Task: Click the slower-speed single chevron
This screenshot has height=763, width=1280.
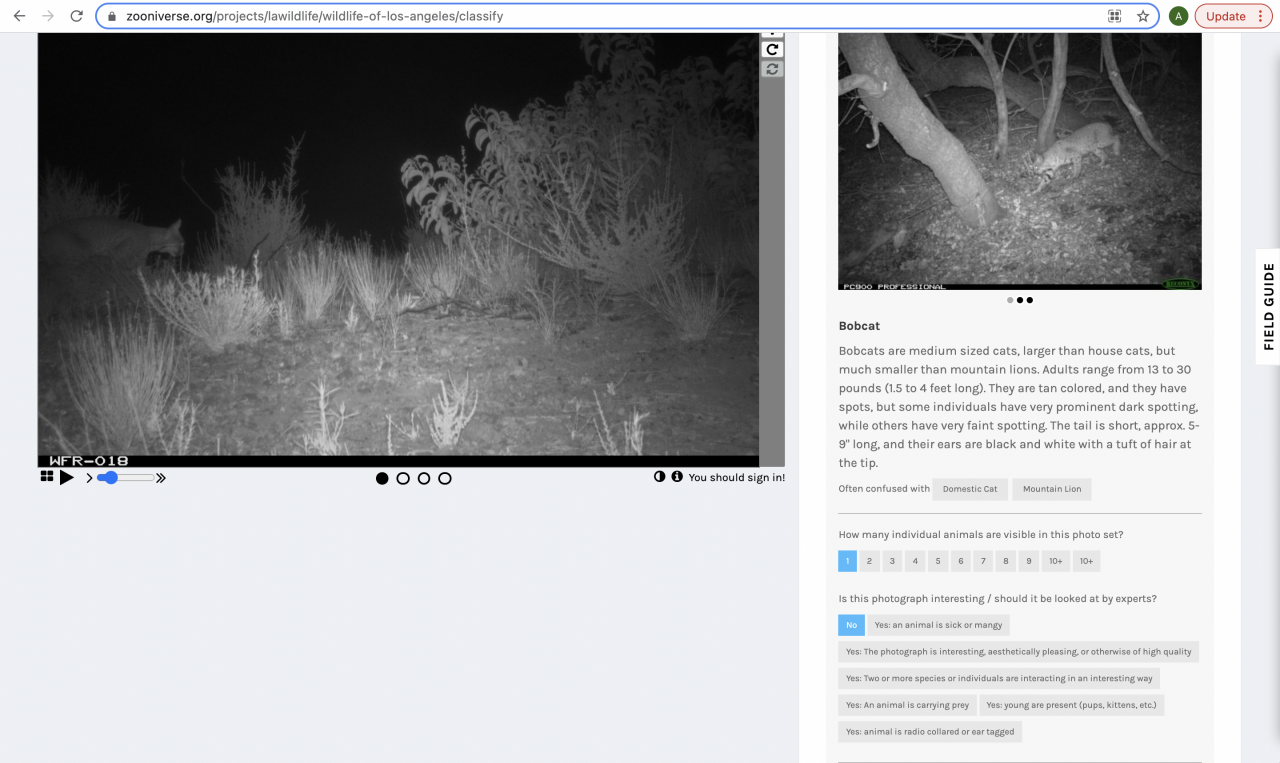Action: coord(89,478)
